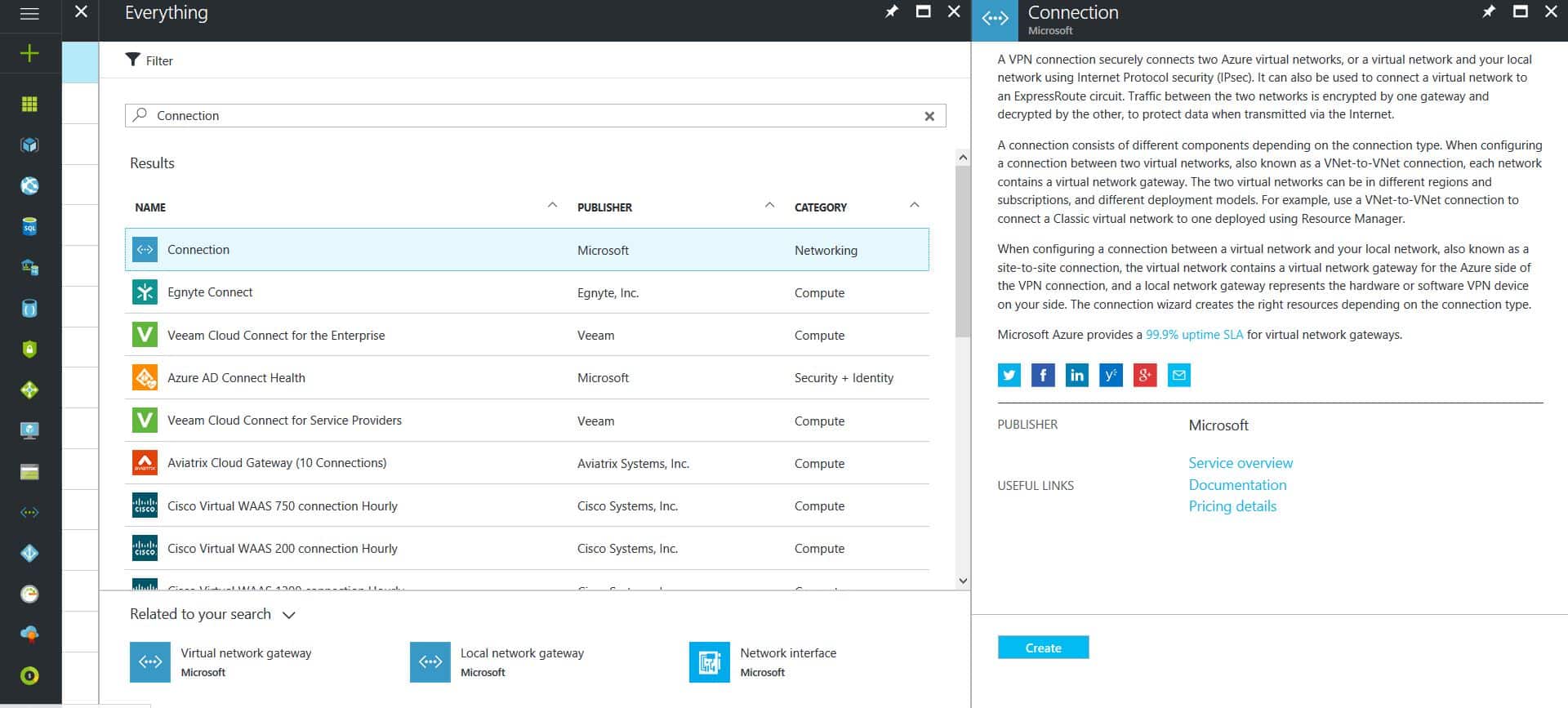
Task: Click the Networking category cell
Action: [x=826, y=251]
